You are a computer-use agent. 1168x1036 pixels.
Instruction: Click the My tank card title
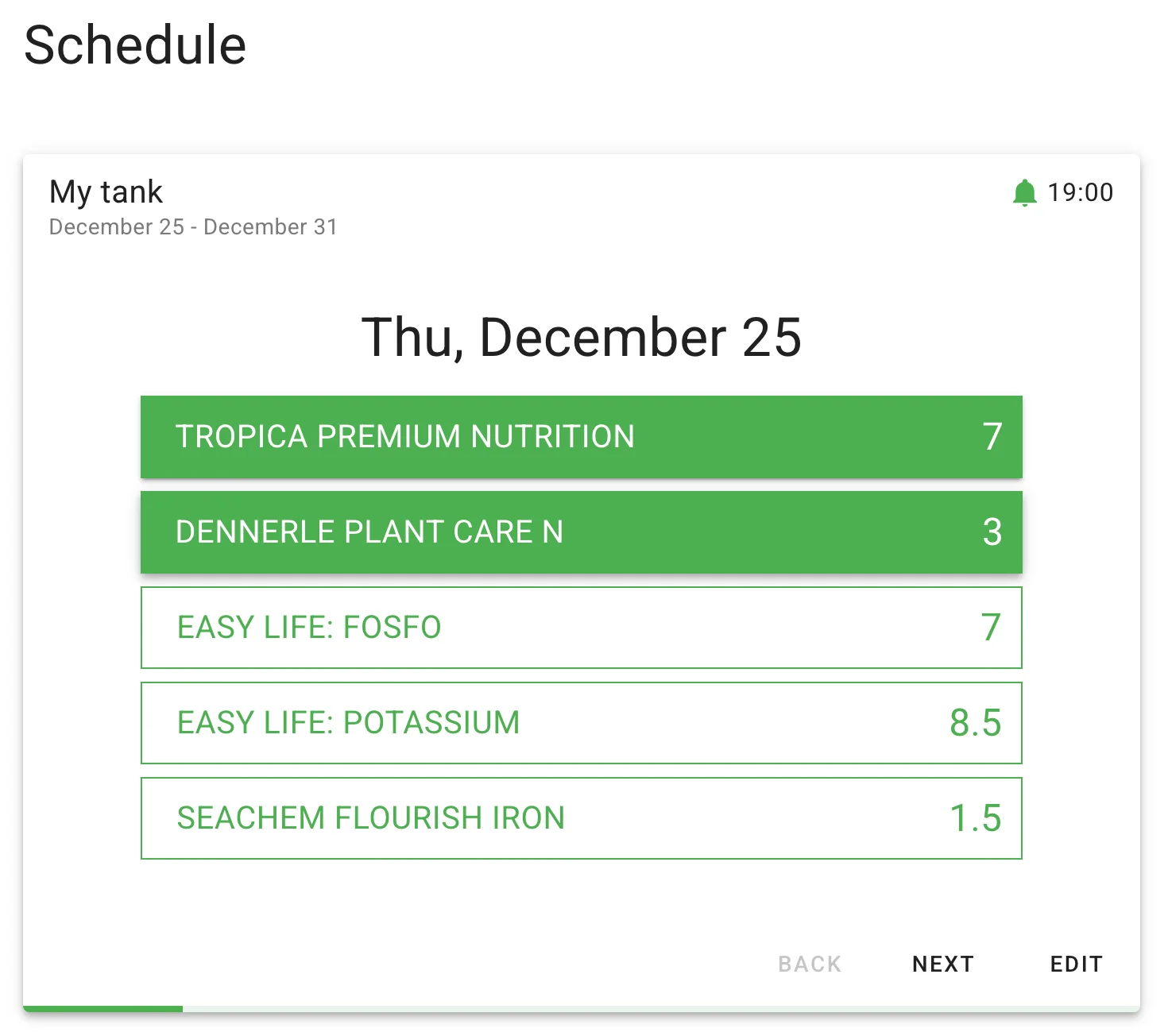point(106,192)
